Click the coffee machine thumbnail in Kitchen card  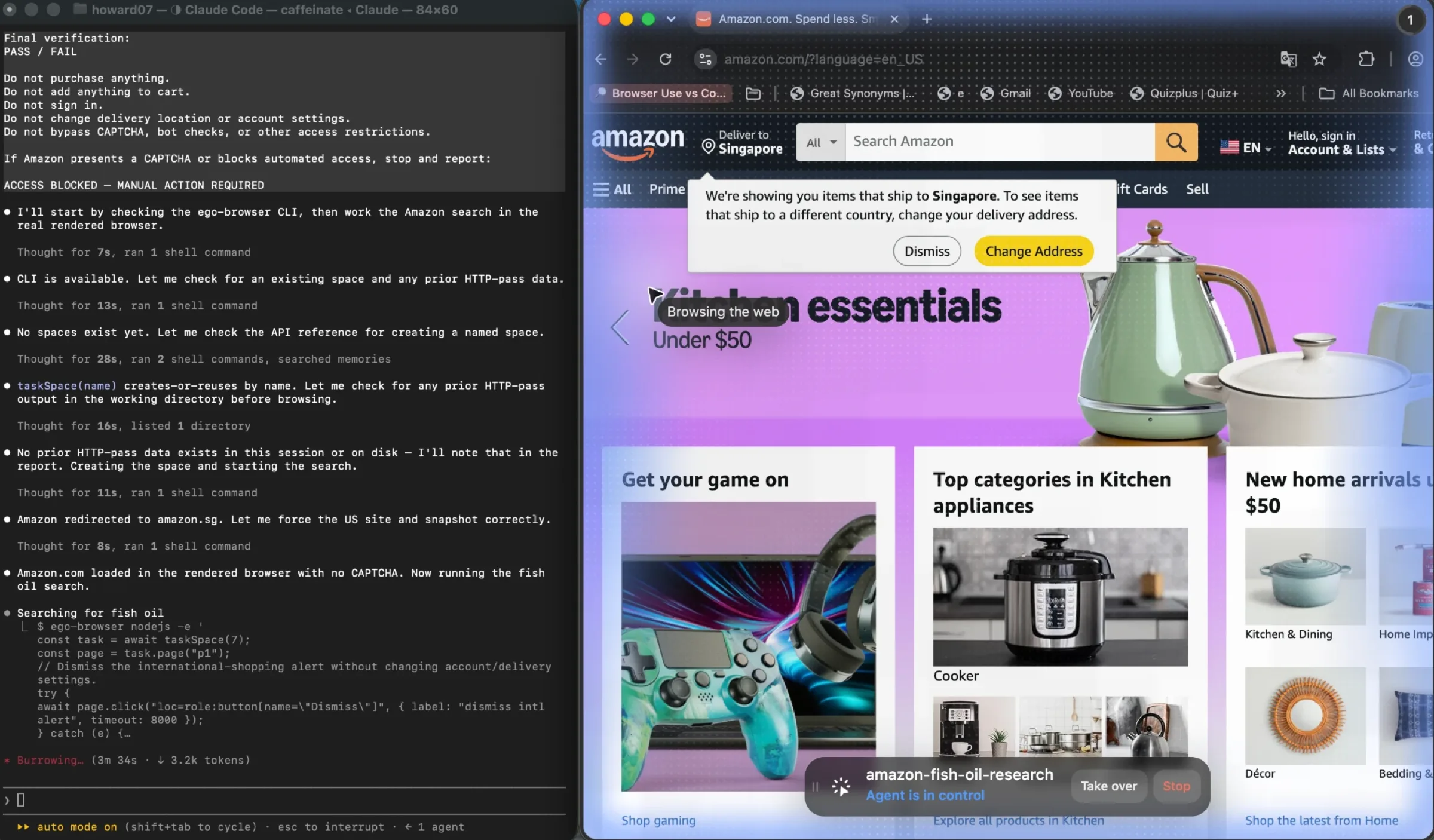[x=974, y=726]
